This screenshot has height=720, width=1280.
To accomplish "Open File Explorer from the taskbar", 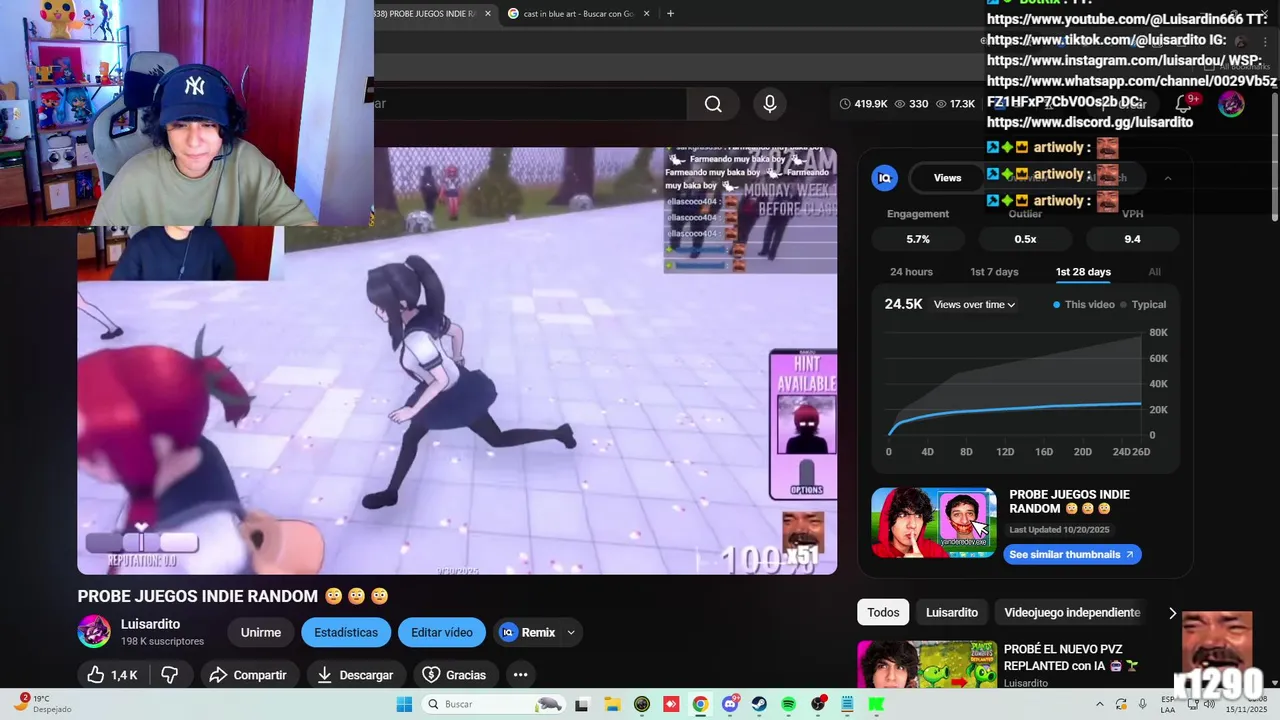I will 611,704.
